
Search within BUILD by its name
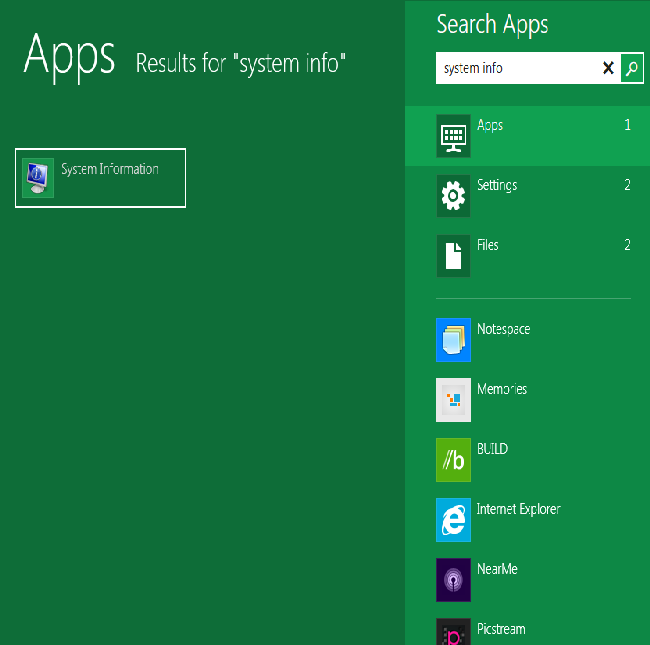(x=492, y=449)
